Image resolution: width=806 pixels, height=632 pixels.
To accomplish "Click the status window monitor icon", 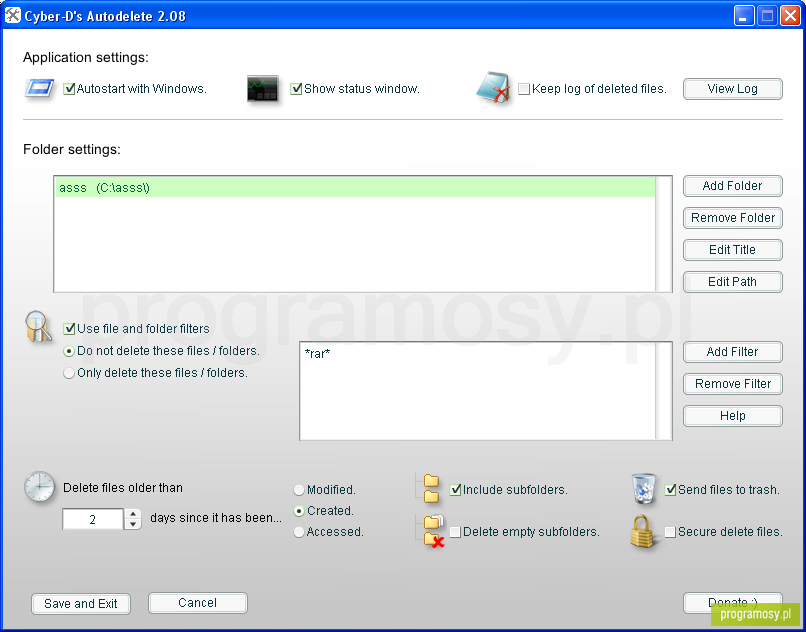I will [263, 89].
